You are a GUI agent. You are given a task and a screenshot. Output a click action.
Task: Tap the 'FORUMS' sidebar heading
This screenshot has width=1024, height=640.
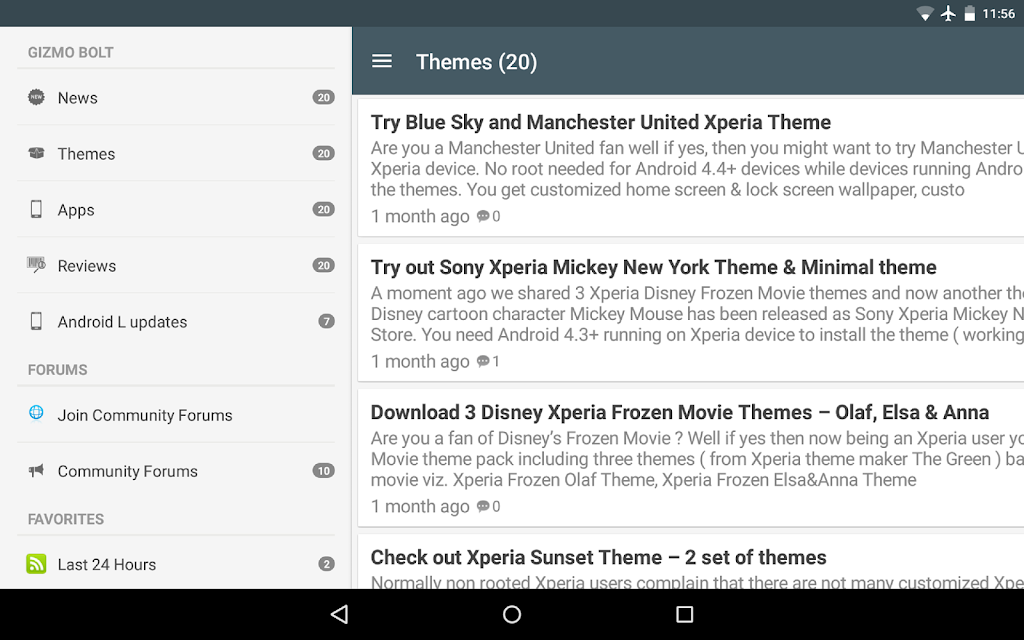(57, 370)
